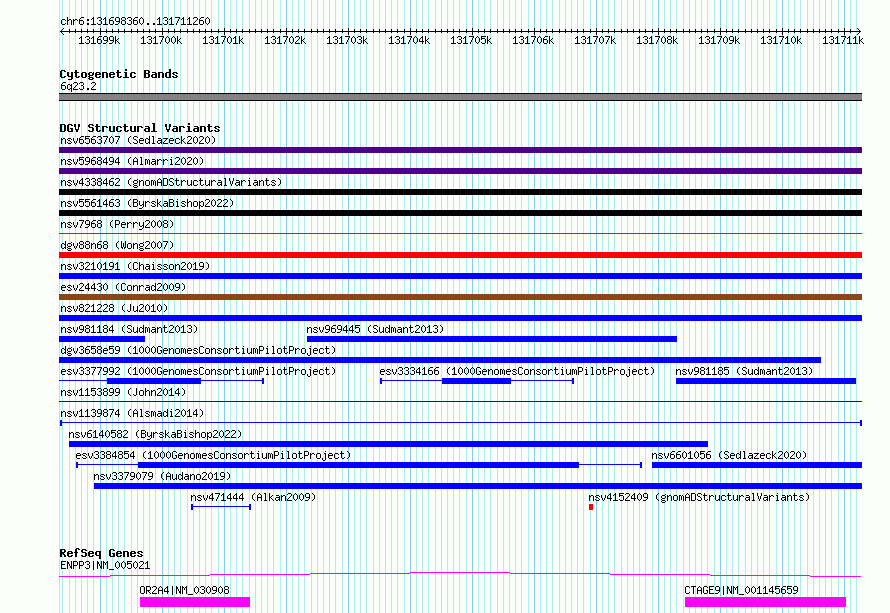Viewport: 890px width, 613px height.
Task: Click the gray 6q23.2 cytogenetic band bar
Action: pyautogui.click(x=460, y=97)
